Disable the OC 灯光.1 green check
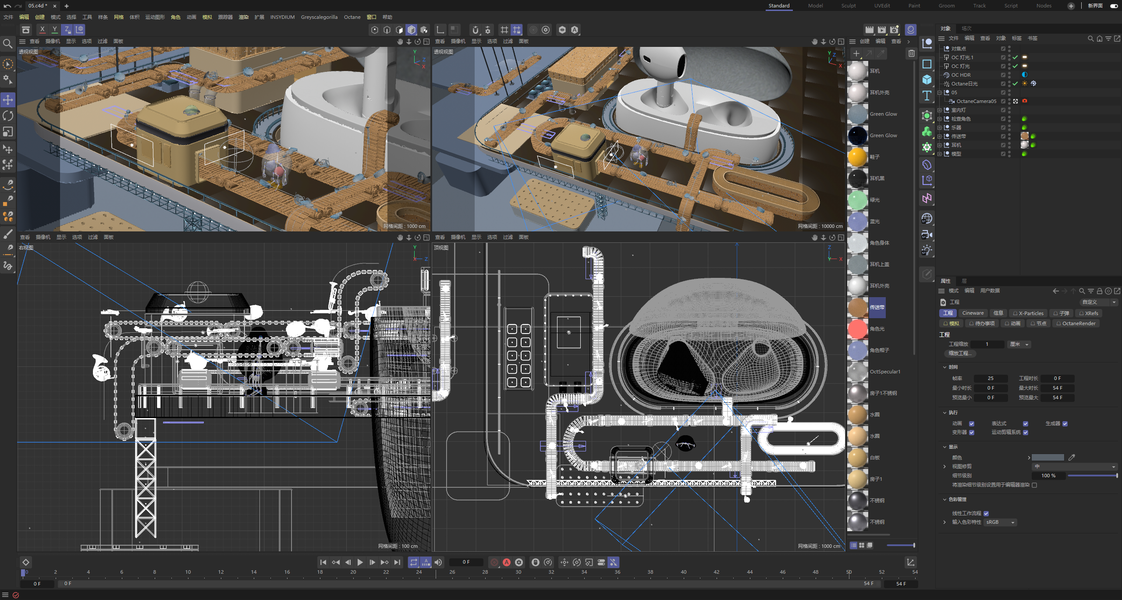Screen dimensions: 1122x600 [x=1015, y=57]
